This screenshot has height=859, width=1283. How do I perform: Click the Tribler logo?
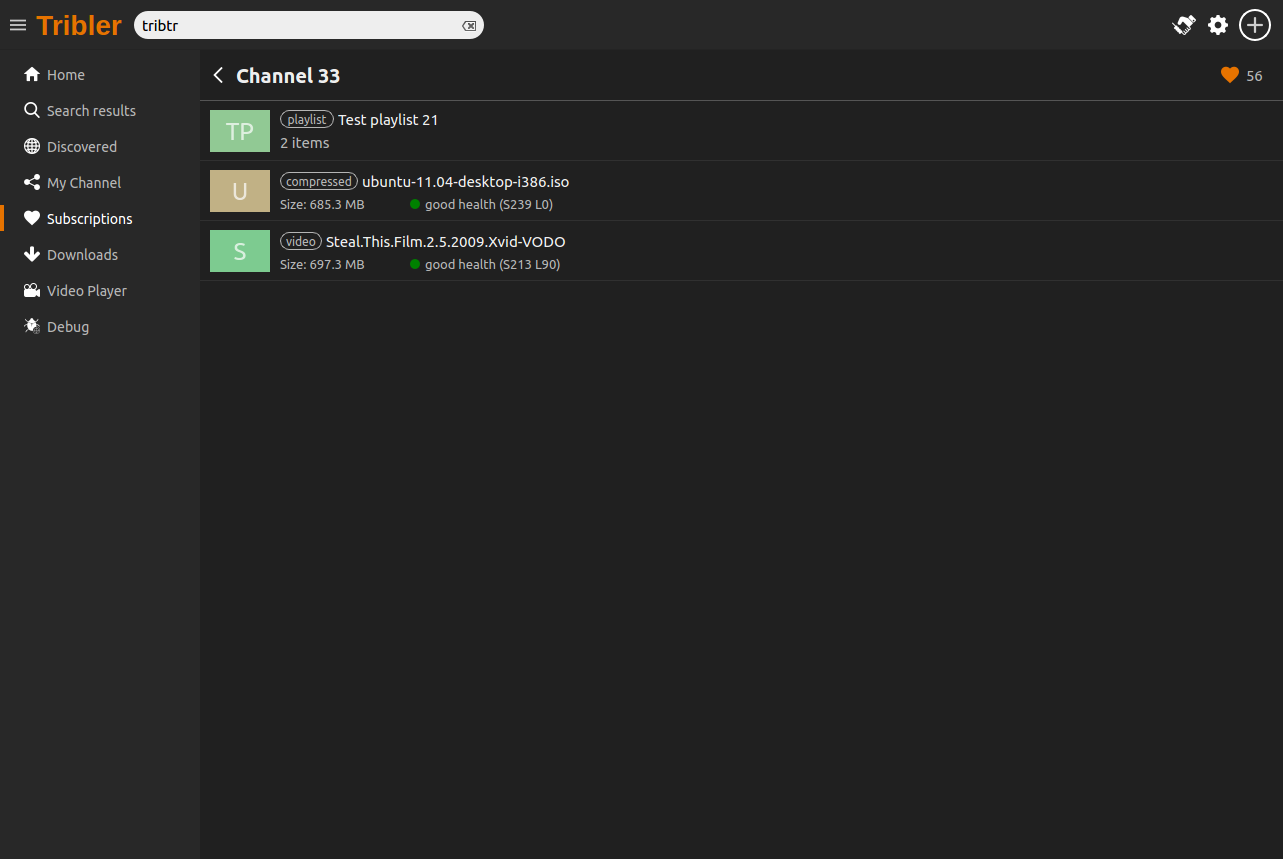click(79, 25)
